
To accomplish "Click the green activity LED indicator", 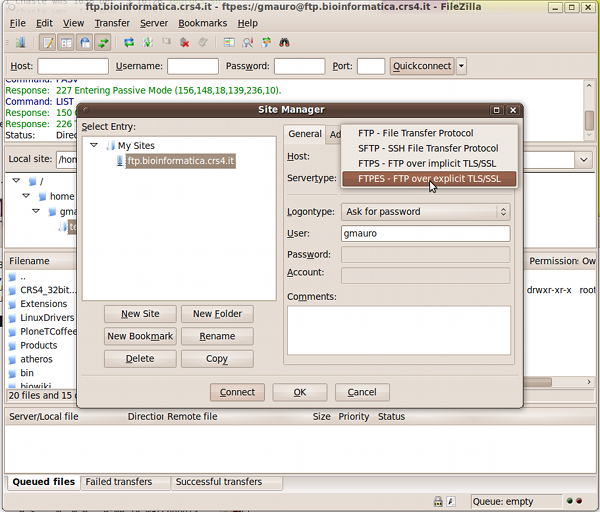I will (x=570, y=501).
